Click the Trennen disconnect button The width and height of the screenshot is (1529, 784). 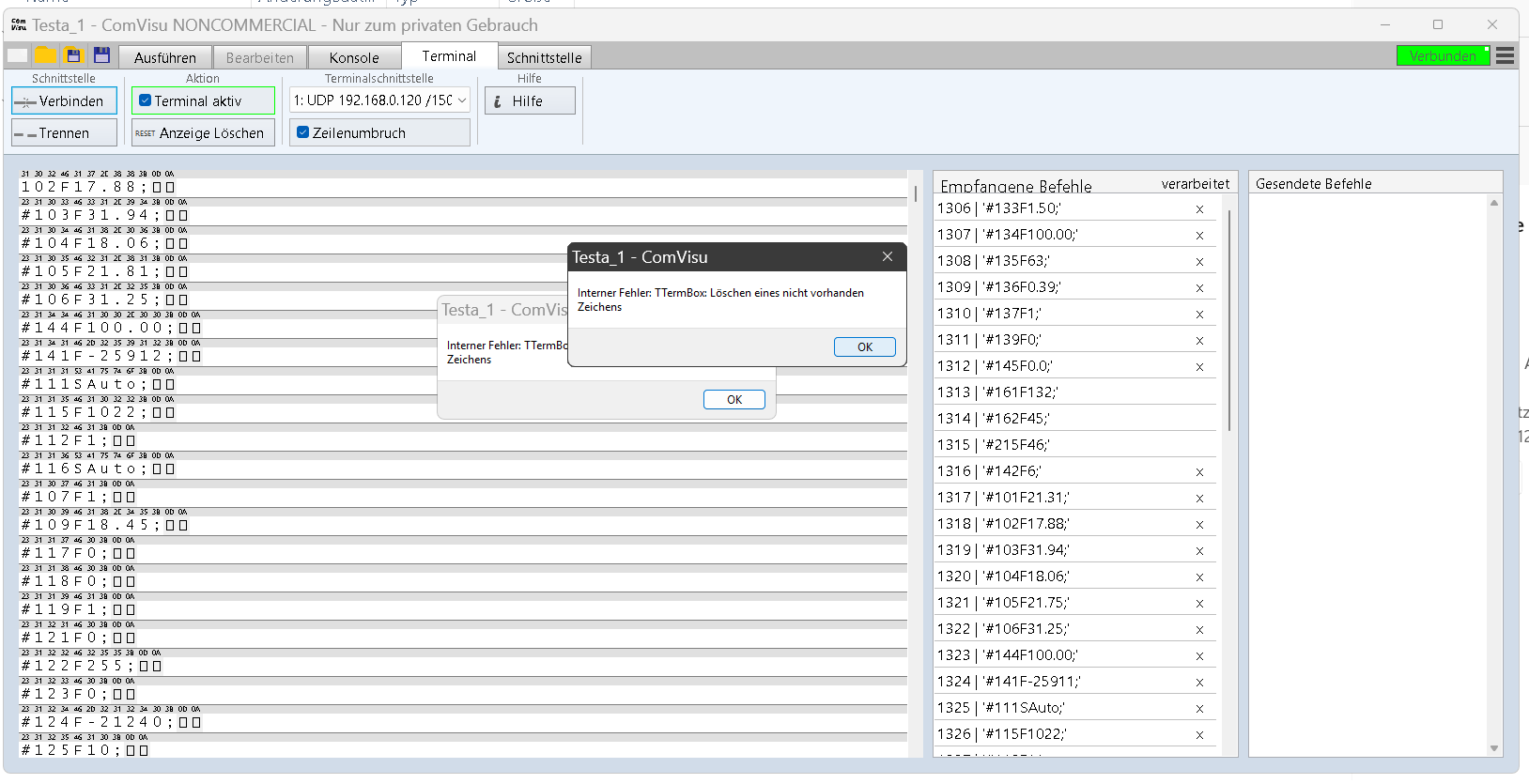(64, 133)
